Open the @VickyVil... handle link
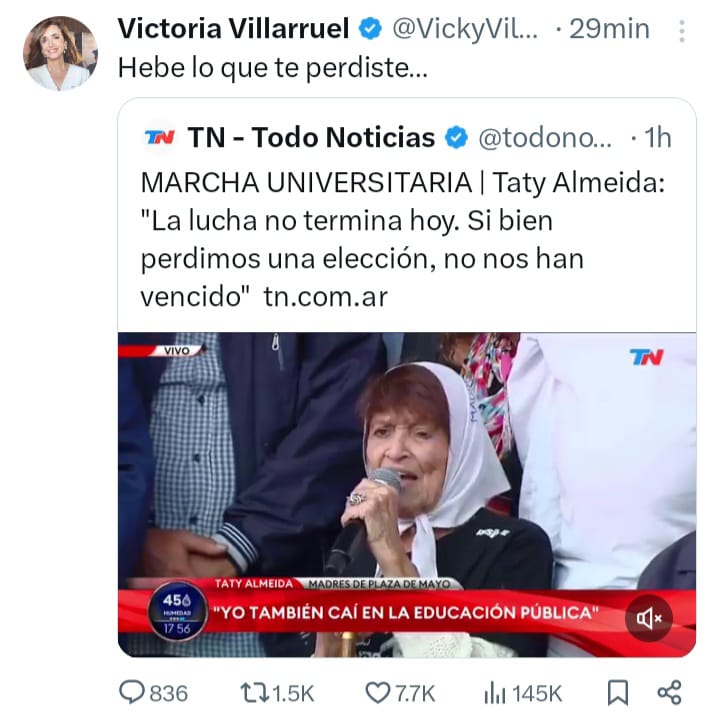 (465, 29)
